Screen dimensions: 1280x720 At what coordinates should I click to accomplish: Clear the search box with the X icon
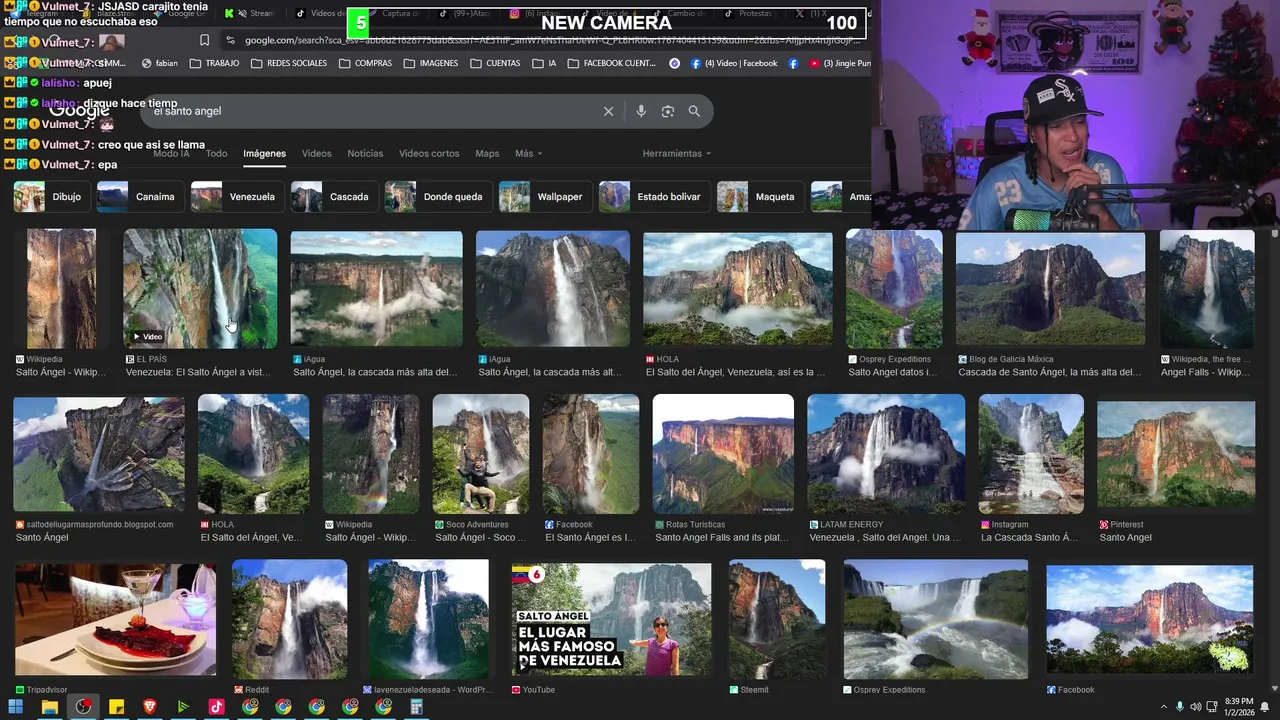tap(608, 111)
